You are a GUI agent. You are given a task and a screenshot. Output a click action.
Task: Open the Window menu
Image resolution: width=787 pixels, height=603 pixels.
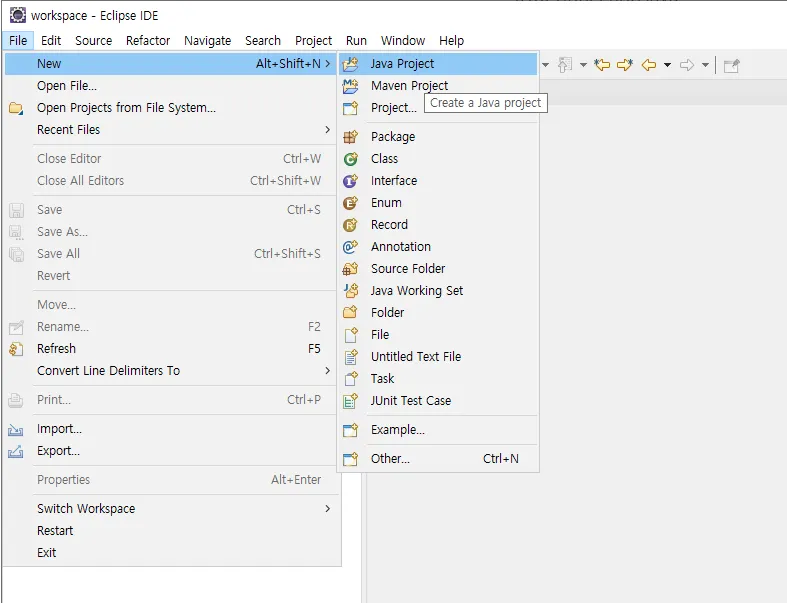click(403, 40)
